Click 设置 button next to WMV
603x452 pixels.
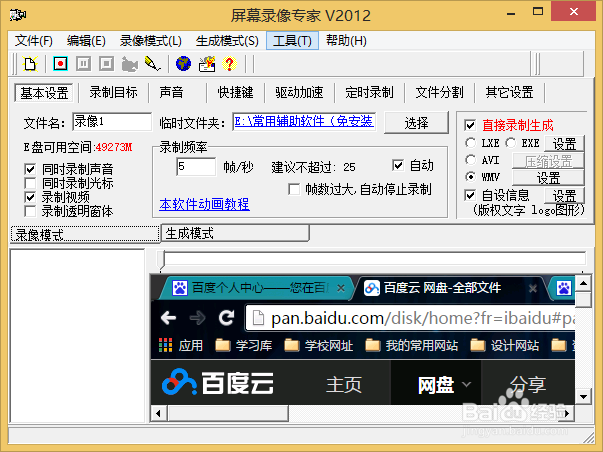point(548,178)
